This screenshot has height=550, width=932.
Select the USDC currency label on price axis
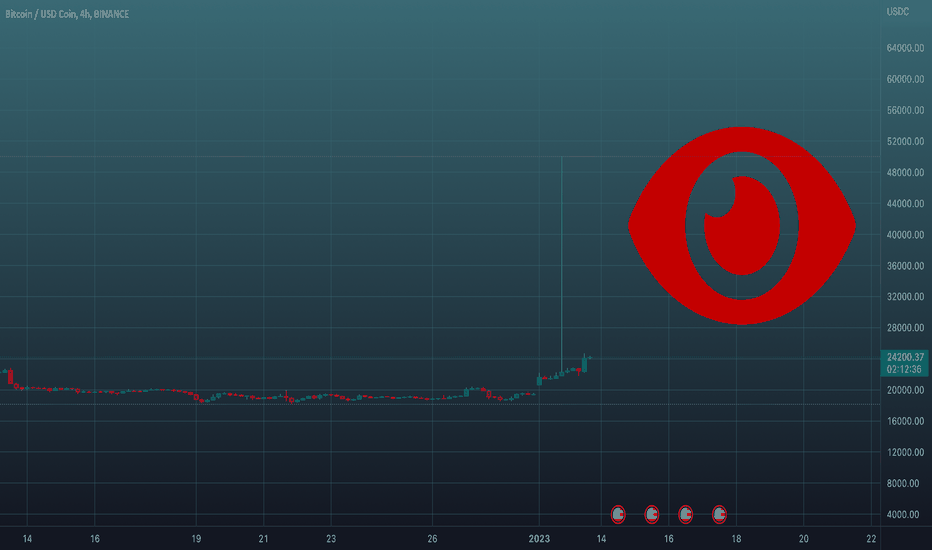coord(898,11)
